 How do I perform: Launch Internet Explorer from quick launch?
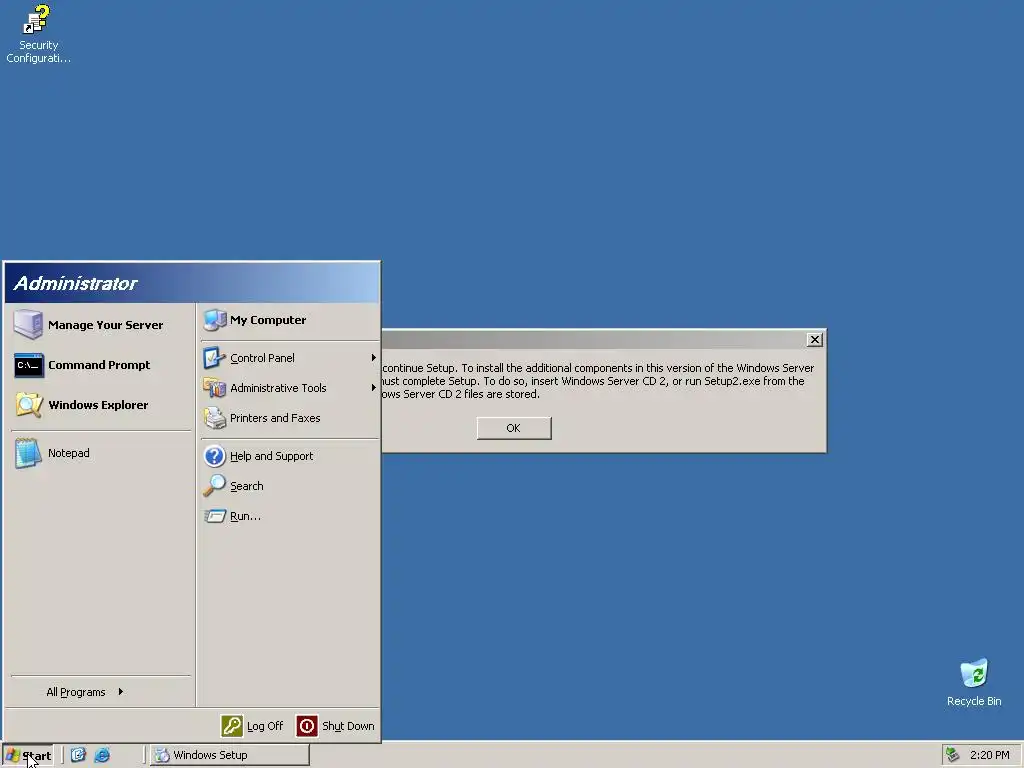click(x=102, y=755)
